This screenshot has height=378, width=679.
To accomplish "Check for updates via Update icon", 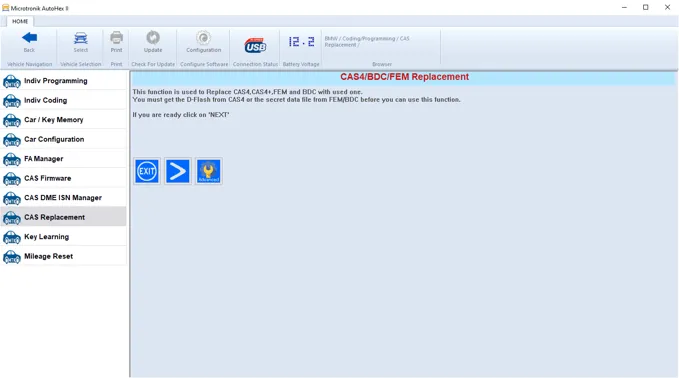I will pyautogui.click(x=153, y=38).
